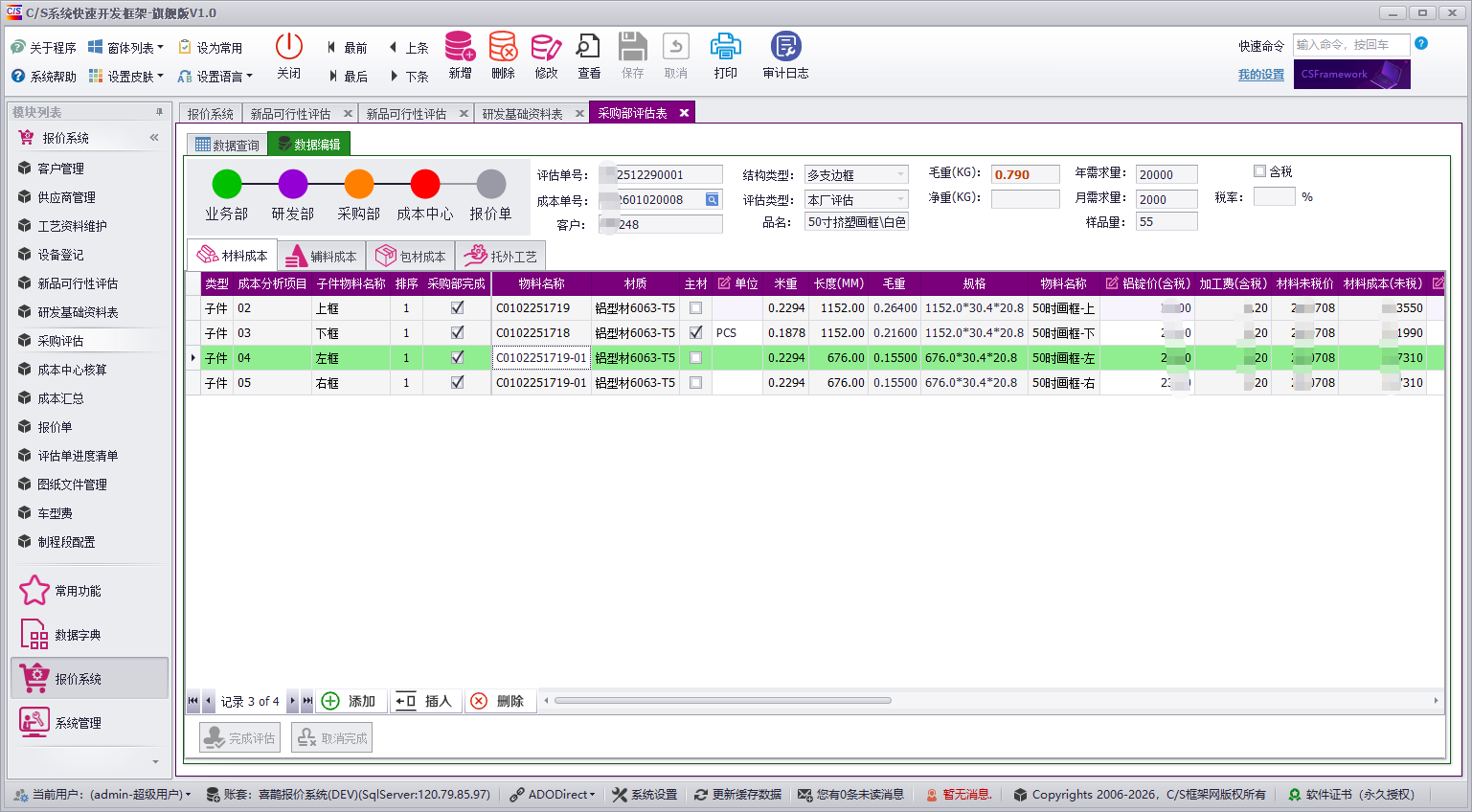Go to 下条 next record
The height and width of the screenshot is (812, 1472).
click(x=408, y=77)
